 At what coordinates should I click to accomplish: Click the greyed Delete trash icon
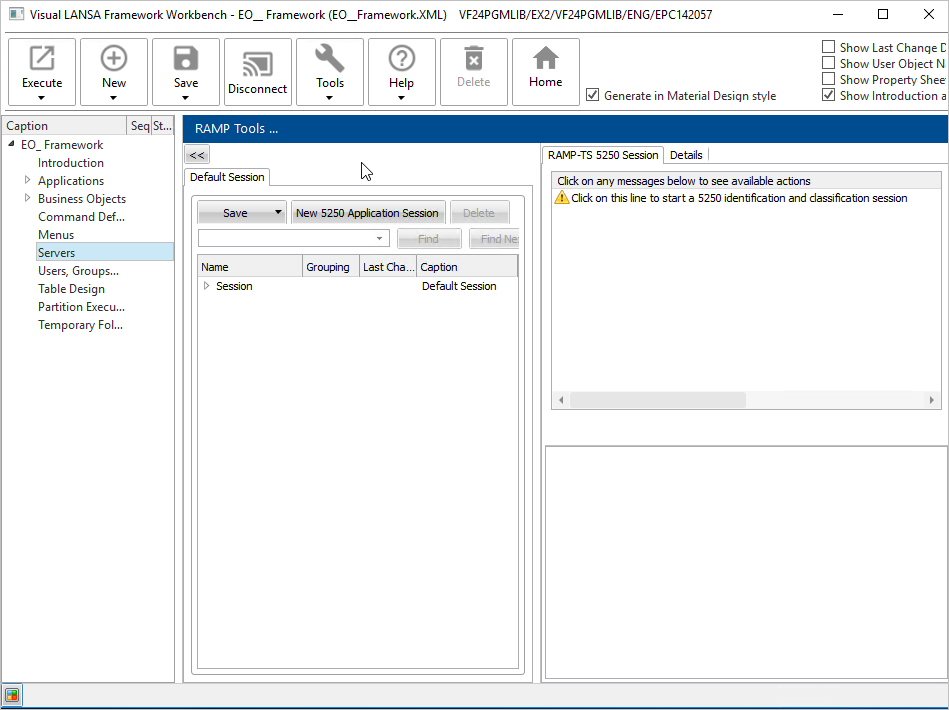(x=473, y=59)
